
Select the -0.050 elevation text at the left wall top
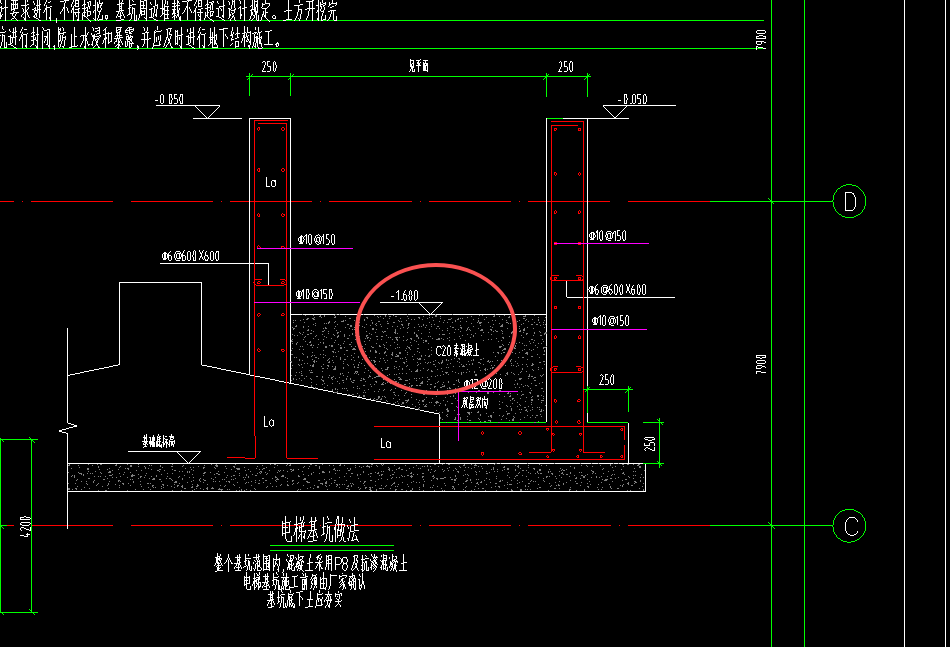click(169, 99)
